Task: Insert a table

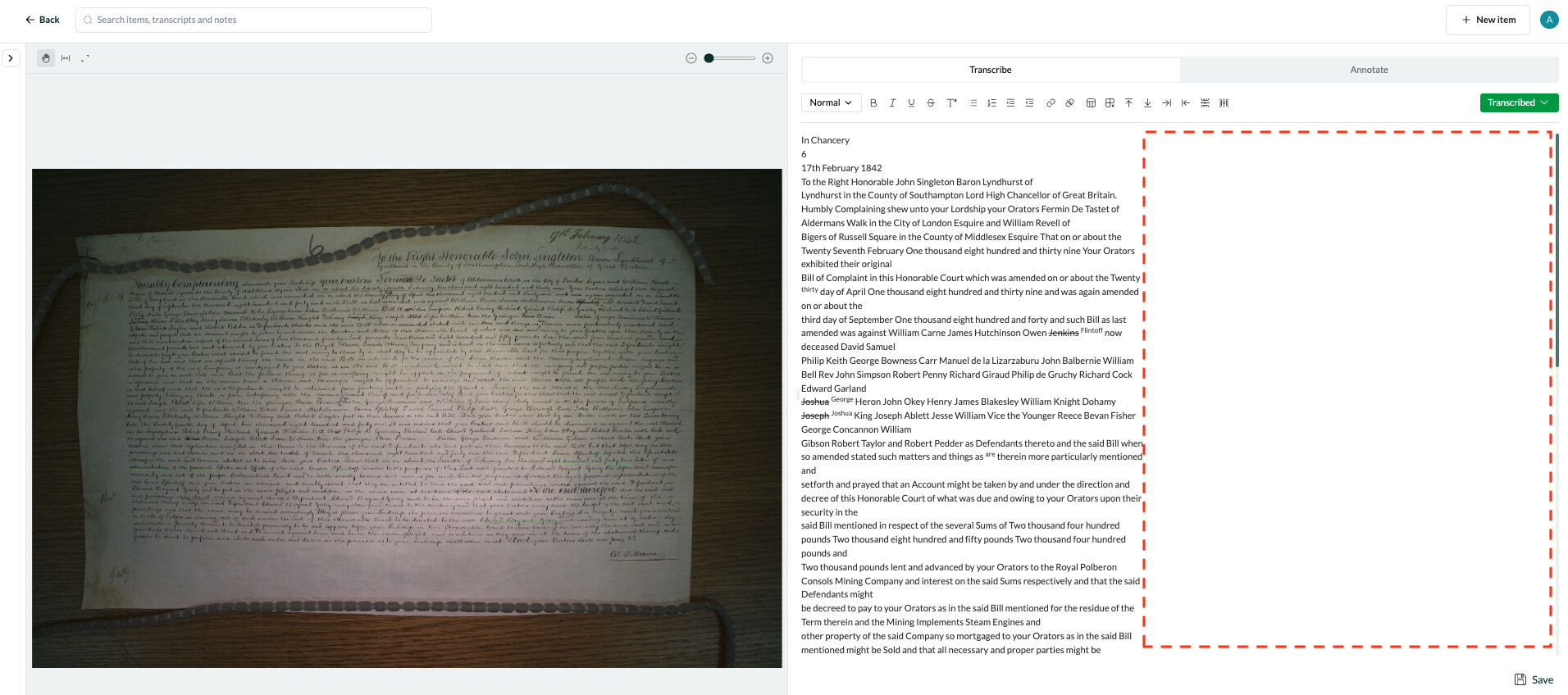Action: (1091, 102)
